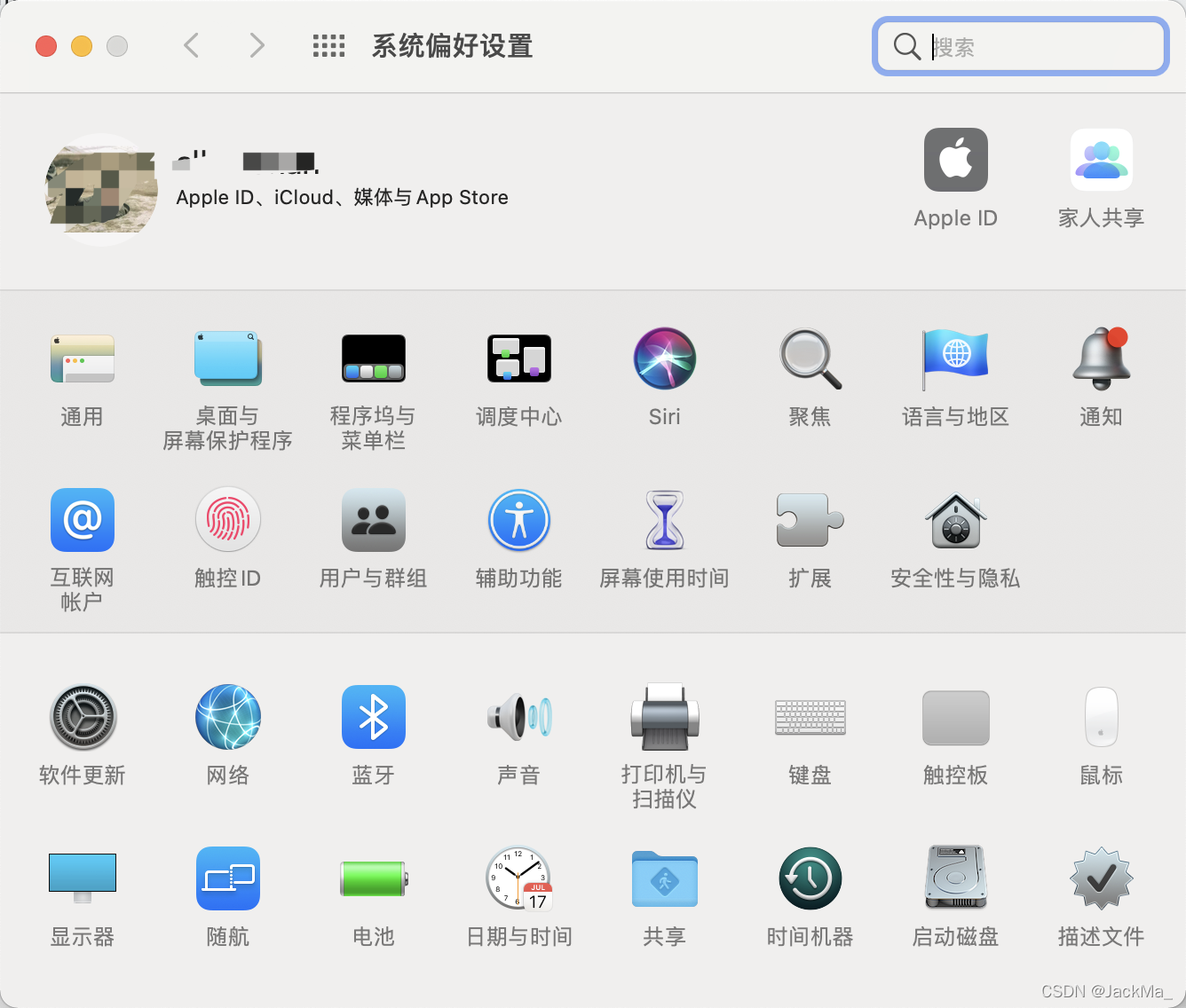This screenshot has width=1186, height=1008.
Task: Open 屏幕使用时间 settings
Action: tap(664, 520)
